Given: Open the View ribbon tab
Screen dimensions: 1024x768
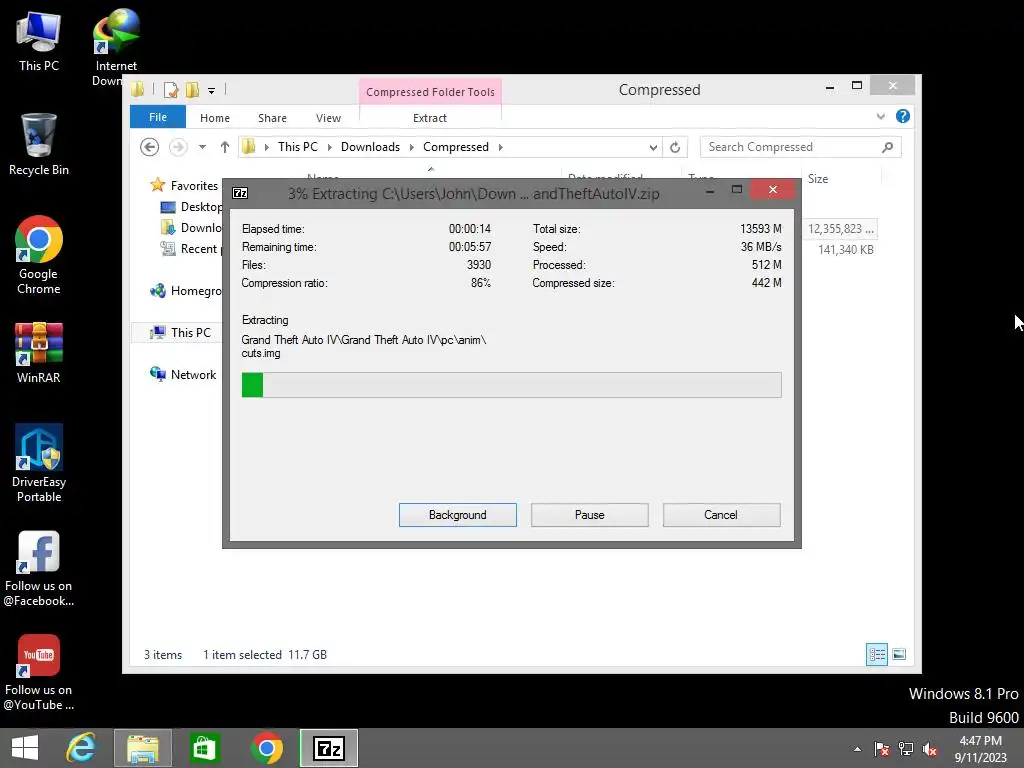Looking at the screenshot, I should tap(328, 118).
